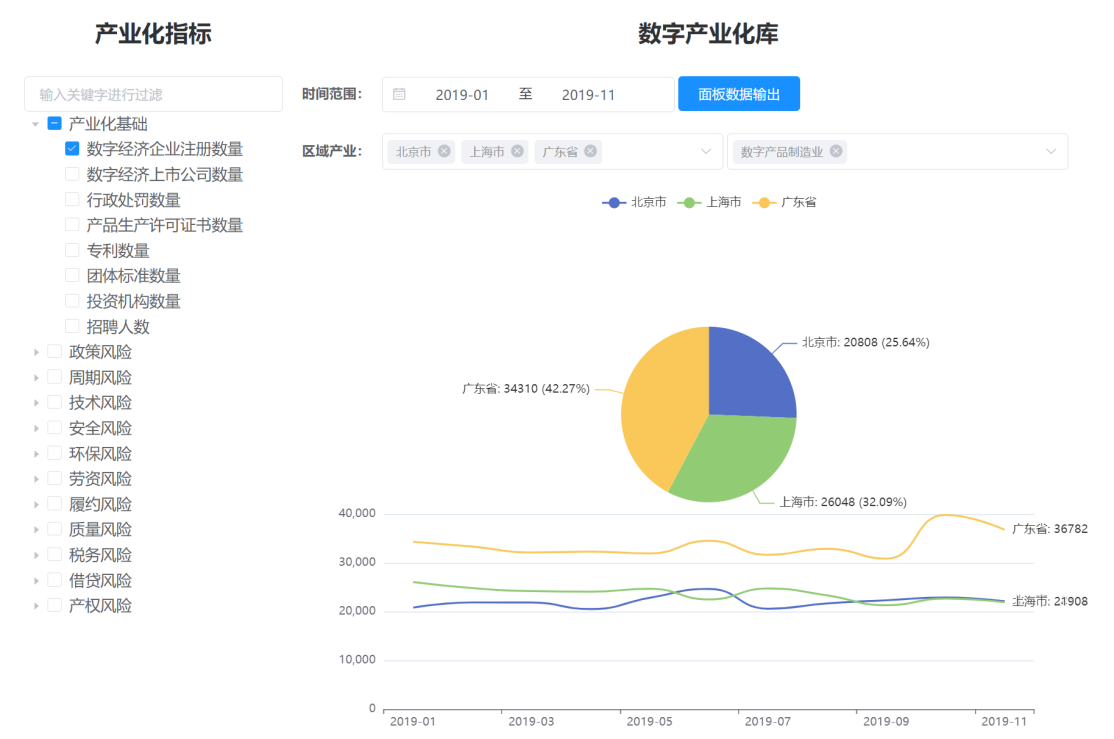This screenshot has width=1114, height=739.
Task: Collapse the 产业化基础 tree node
Action: (x=36, y=124)
